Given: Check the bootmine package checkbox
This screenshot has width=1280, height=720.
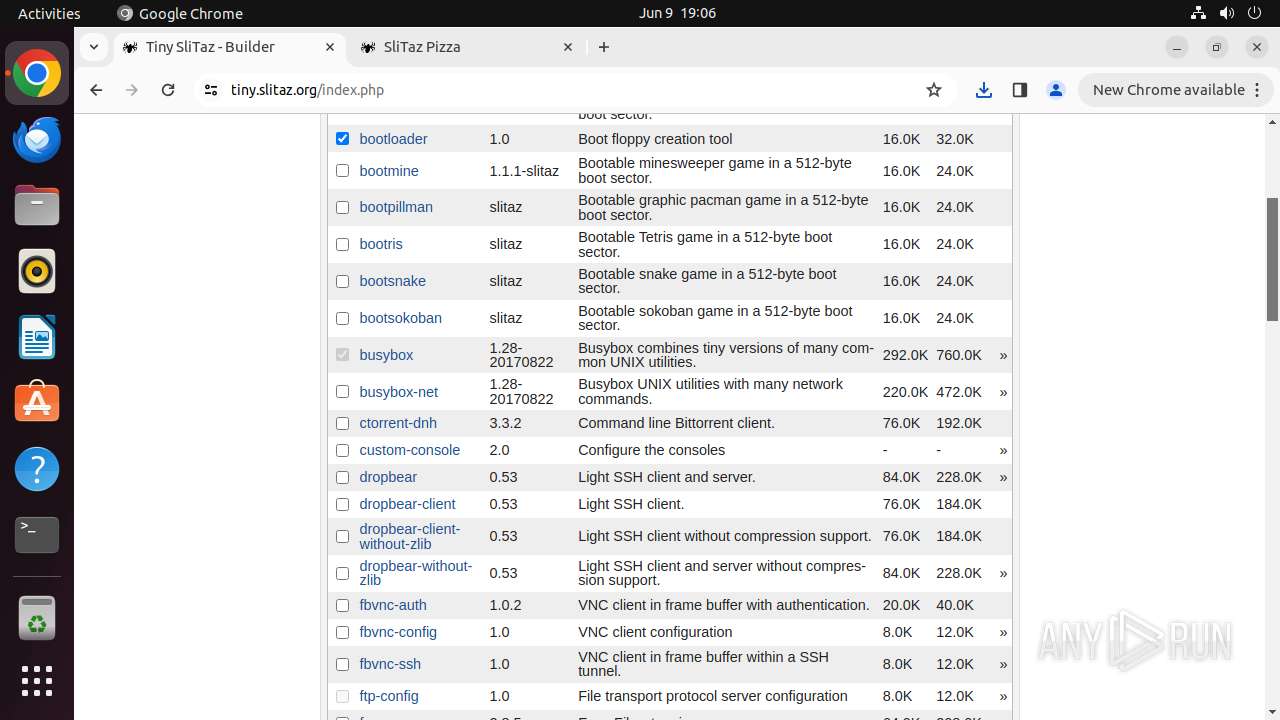Looking at the screenshot, I should pyautogui.click(x=342, y=171).
